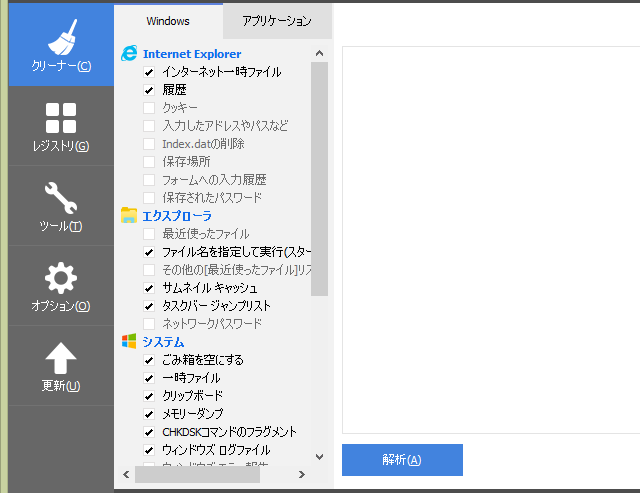Uncheck クリップボード checkbox
The width and height of the screenshot is (640, 493).
coord(149,396)
